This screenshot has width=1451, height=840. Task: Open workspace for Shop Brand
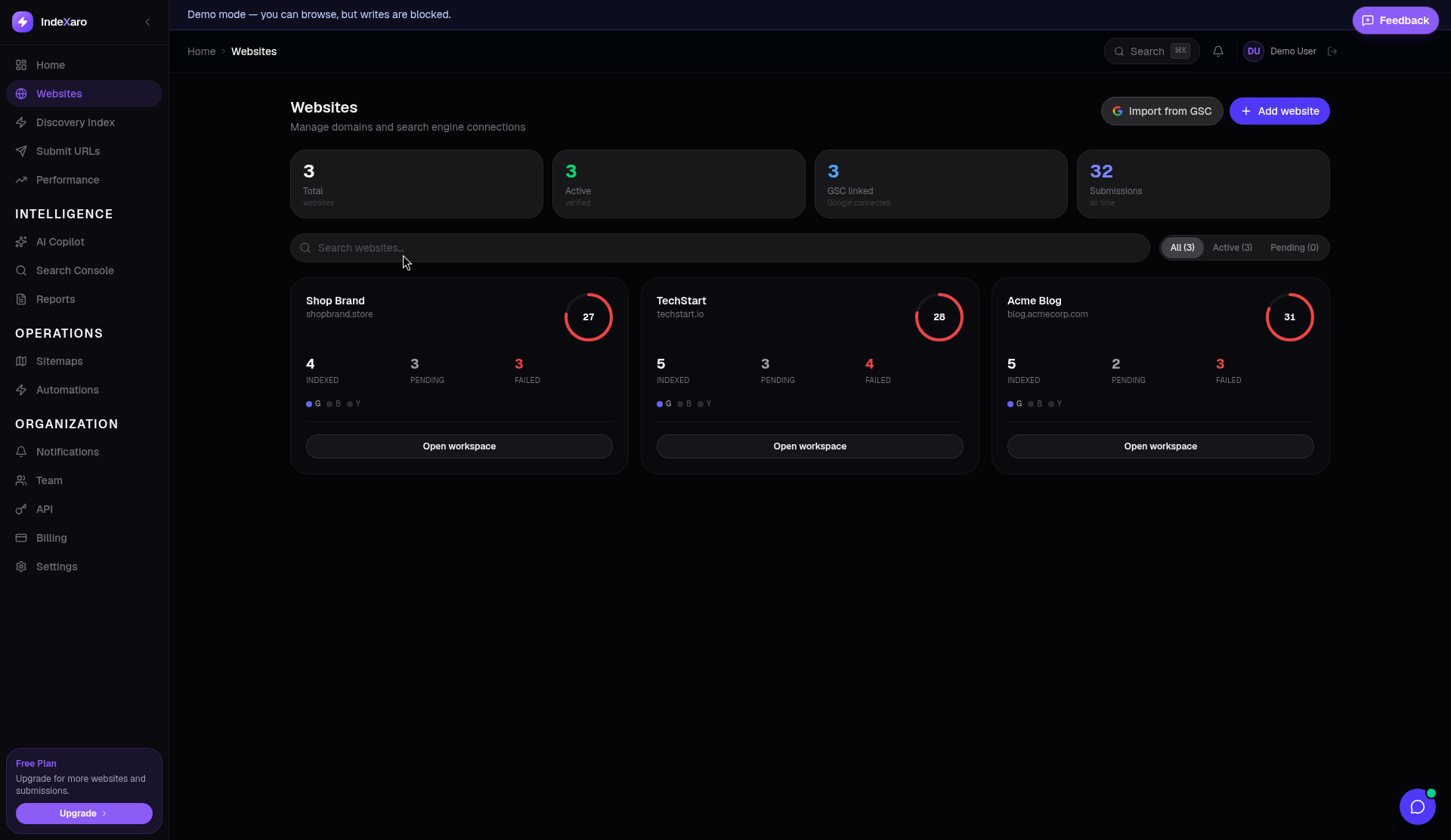[459, 446]
